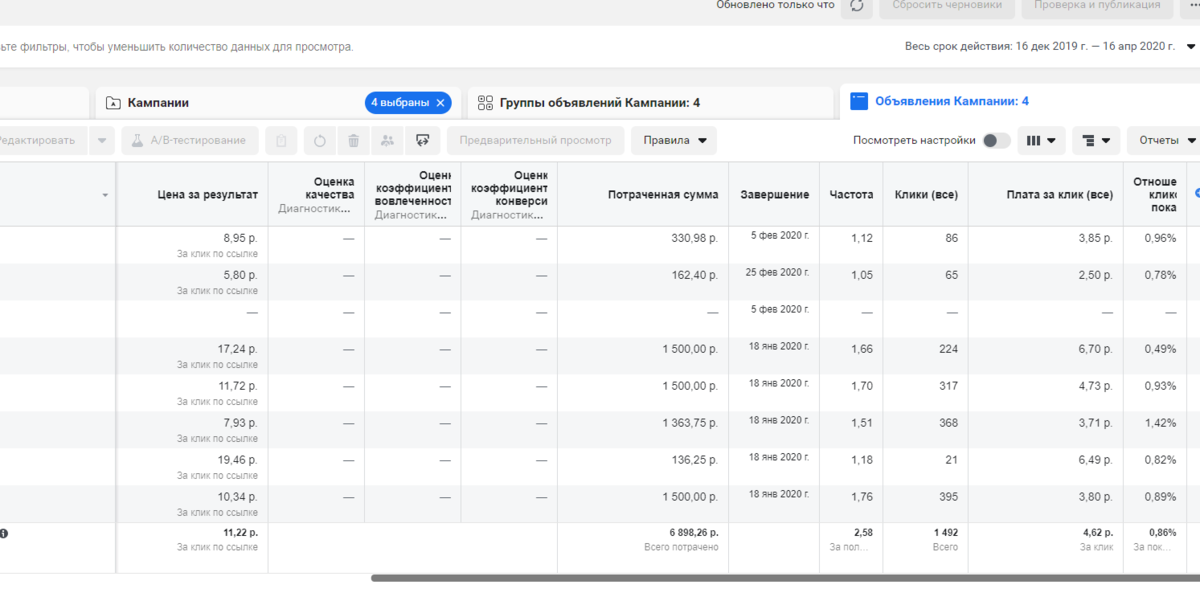Click the 'Проверка и публикация' button
The width and height of the screenshot is (1200, 605).
[1097, 6]
